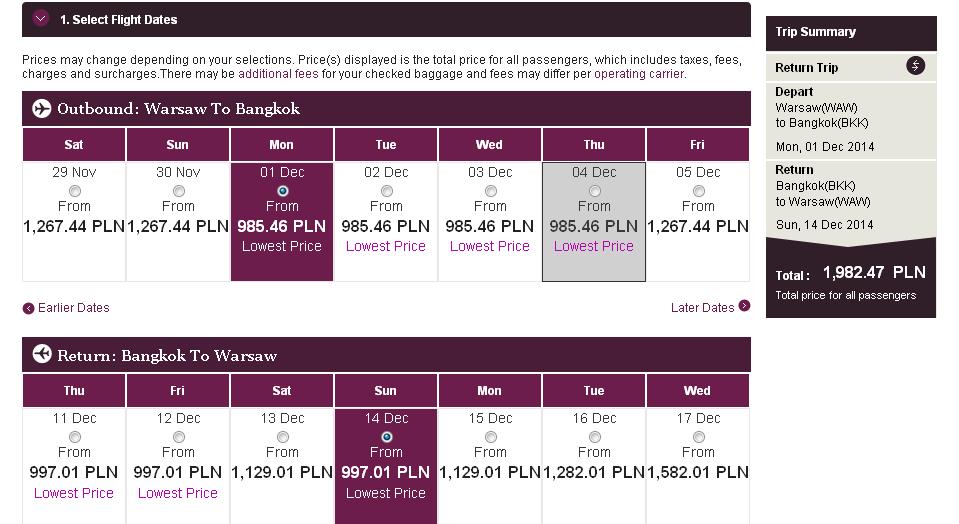Click the outbound airplane icon beside Warsaw To Bangkok
959x524 pixels.
click(x=42, y=109)
